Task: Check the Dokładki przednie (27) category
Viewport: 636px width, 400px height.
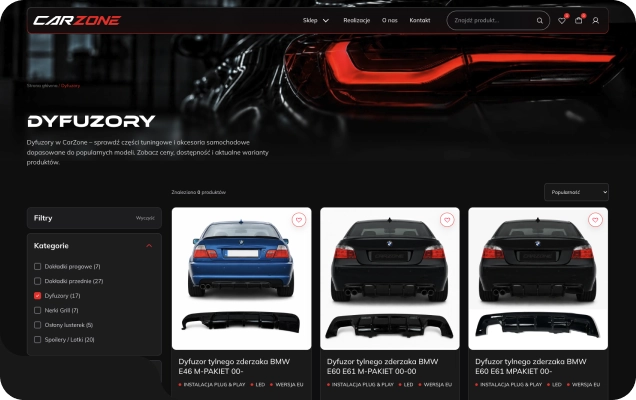Action: (37, 281)
